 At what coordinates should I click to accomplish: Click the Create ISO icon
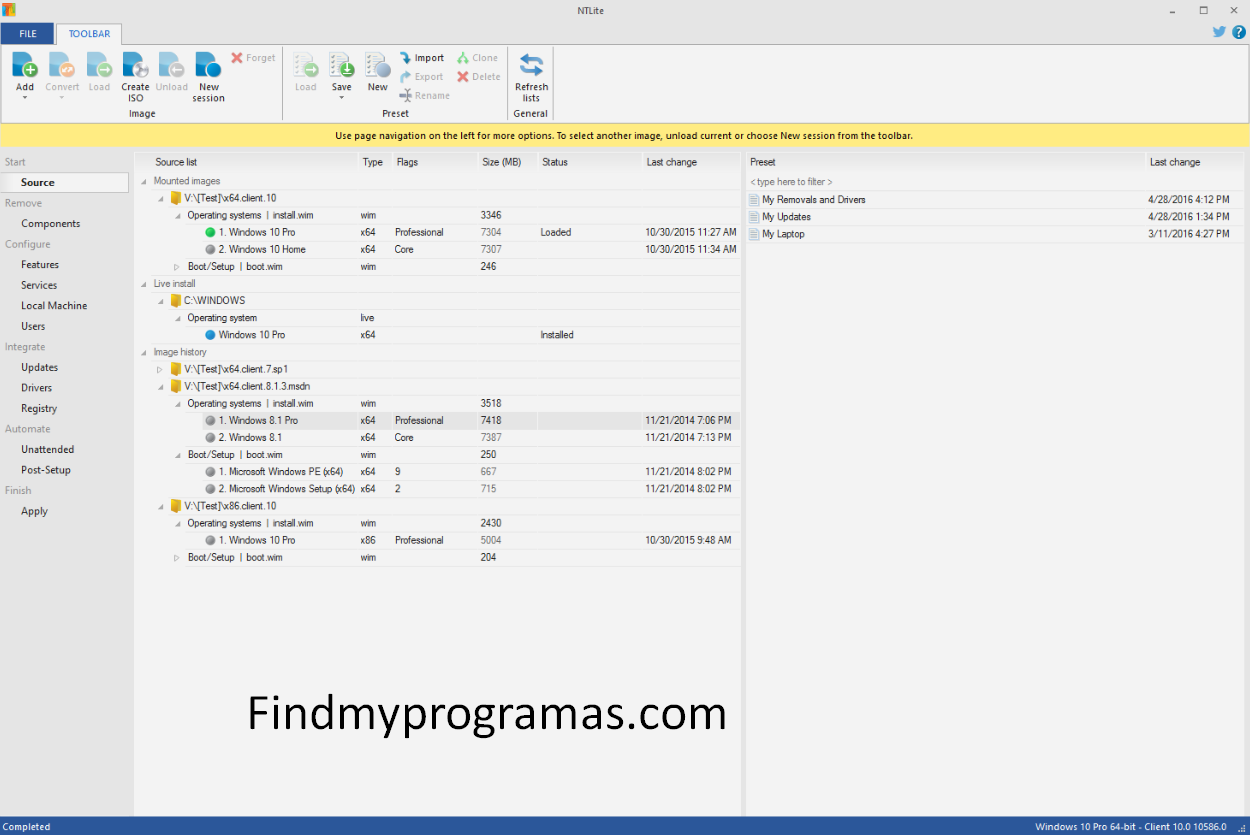[x=135, y=66]
